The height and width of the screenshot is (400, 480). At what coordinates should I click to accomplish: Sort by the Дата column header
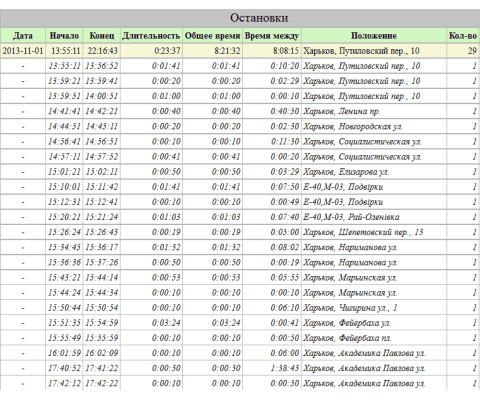tap(23, 36)
